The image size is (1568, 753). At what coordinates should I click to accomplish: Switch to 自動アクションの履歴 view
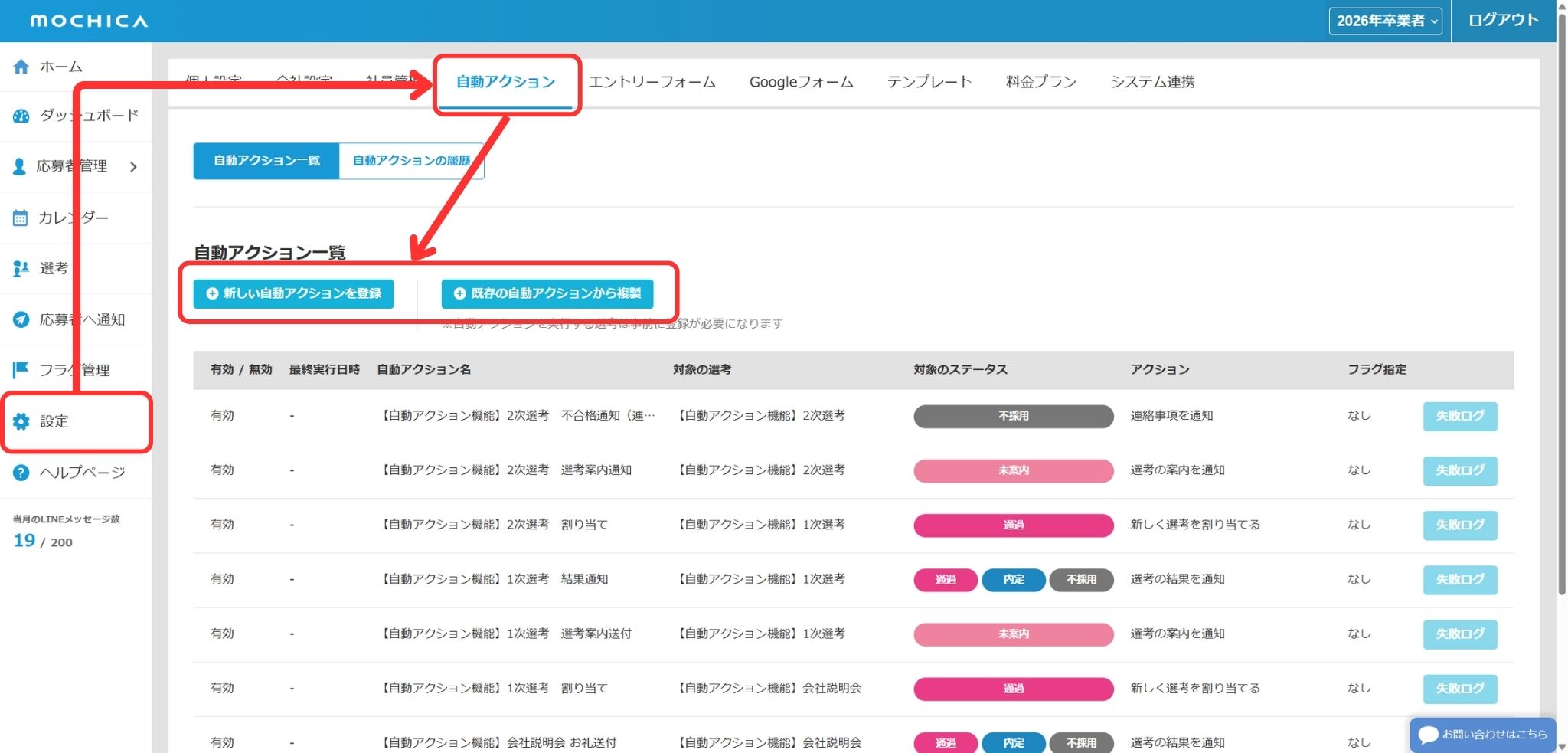pos(411,161)
